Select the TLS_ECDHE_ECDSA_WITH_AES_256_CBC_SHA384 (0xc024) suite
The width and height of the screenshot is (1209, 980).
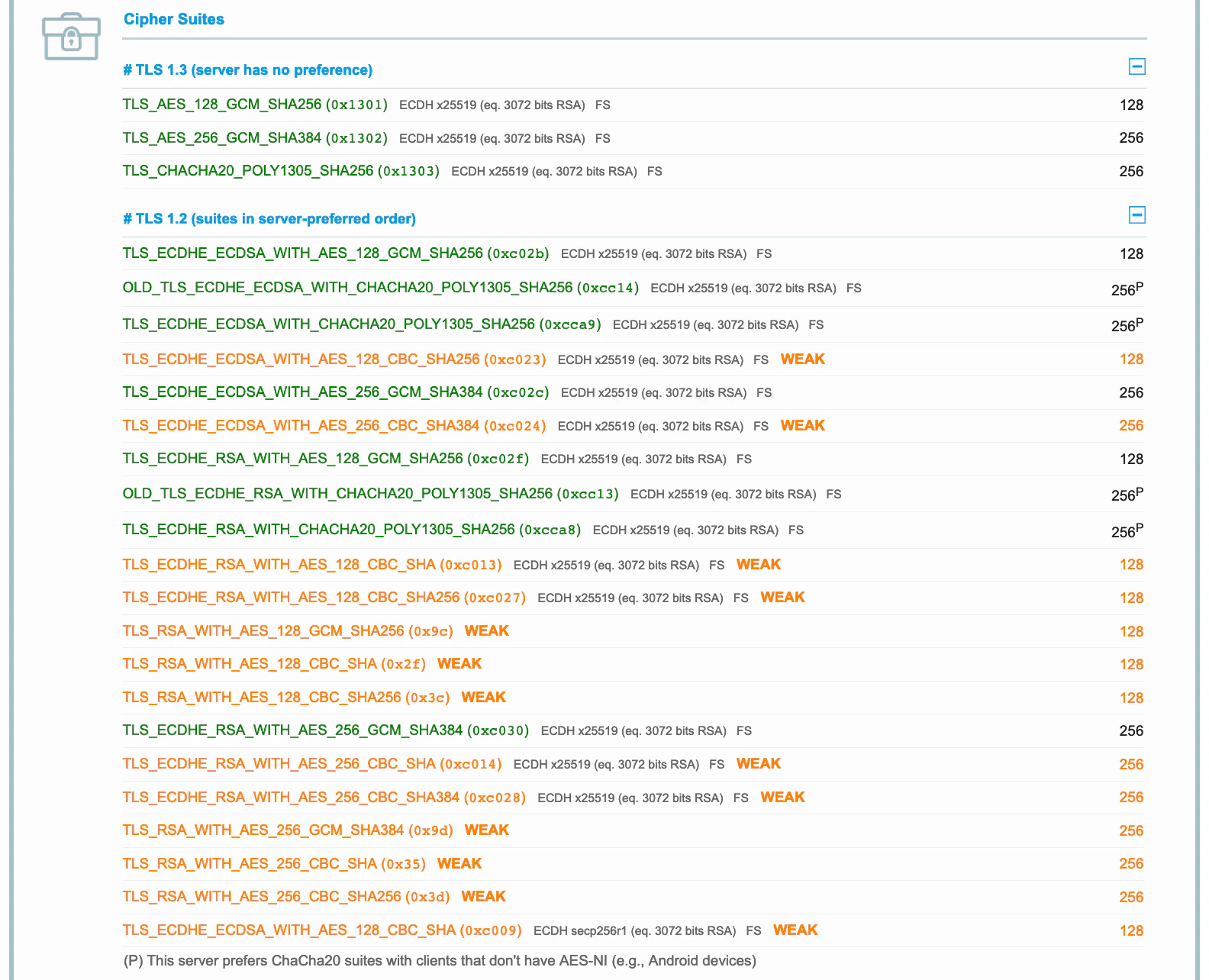(x=334, y=426)
